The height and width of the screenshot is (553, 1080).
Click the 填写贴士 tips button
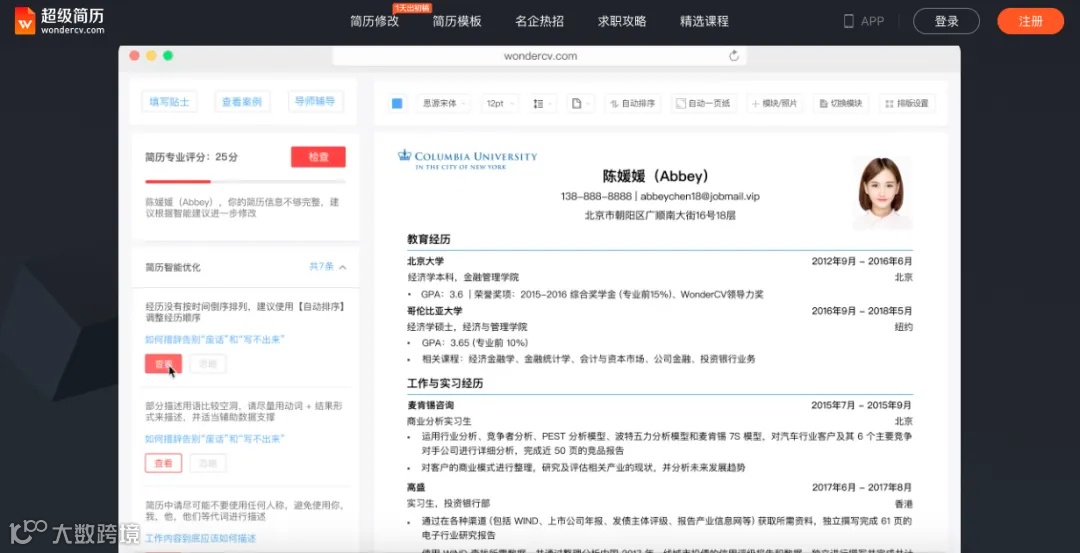pyautogui.click(x=169, y=101)
